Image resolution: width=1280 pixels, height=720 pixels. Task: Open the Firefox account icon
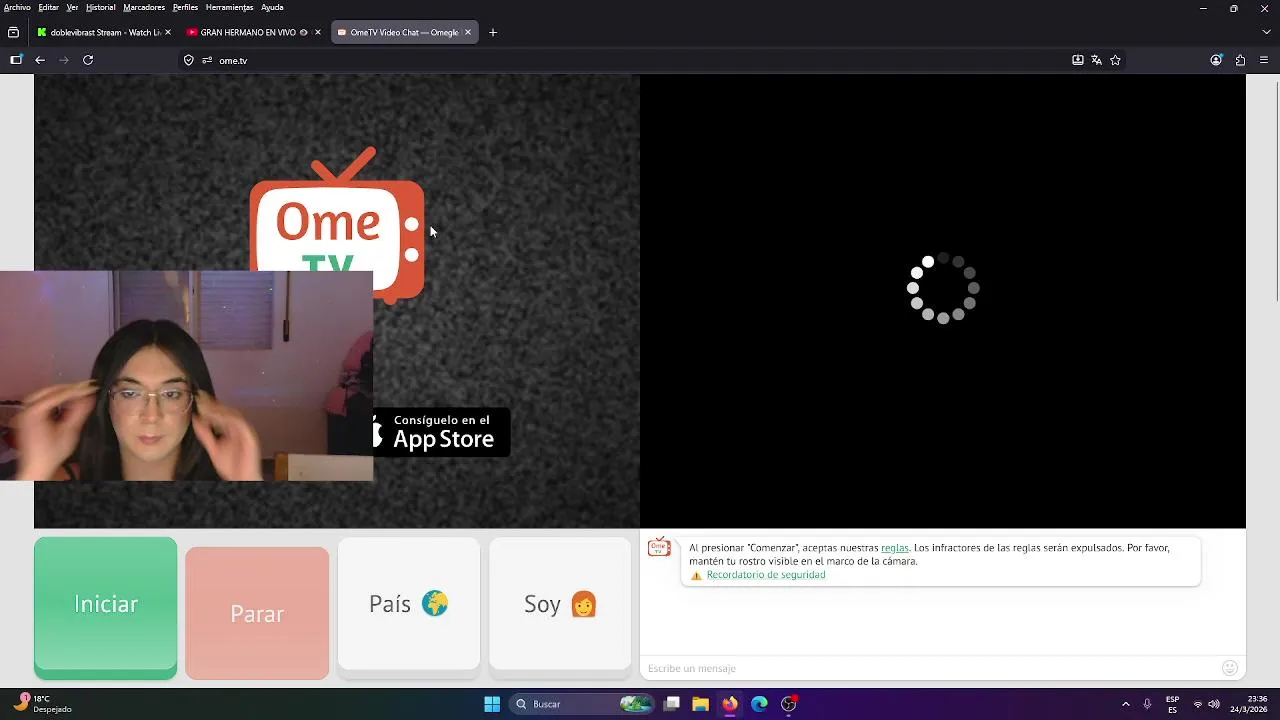point(1216,60)
